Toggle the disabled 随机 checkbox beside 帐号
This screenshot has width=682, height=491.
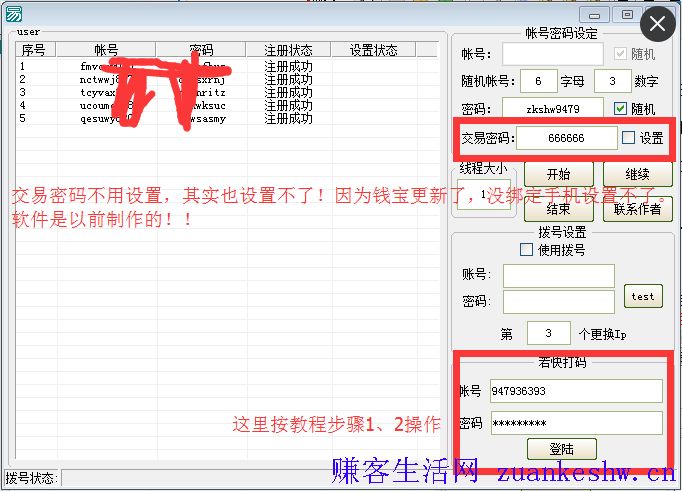pos(621,53)
